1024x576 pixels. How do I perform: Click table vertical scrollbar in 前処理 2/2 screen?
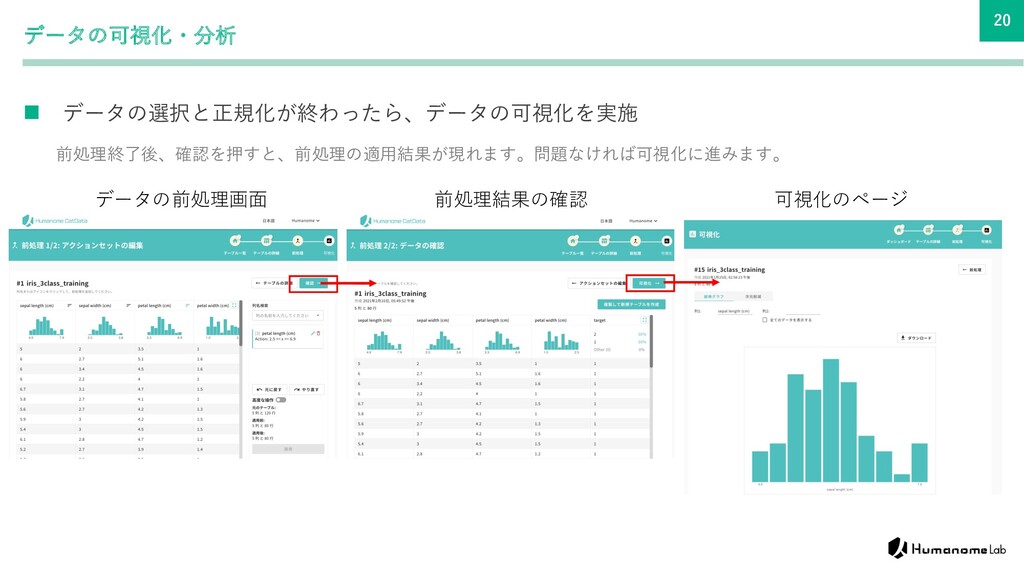tap(651, 340)
